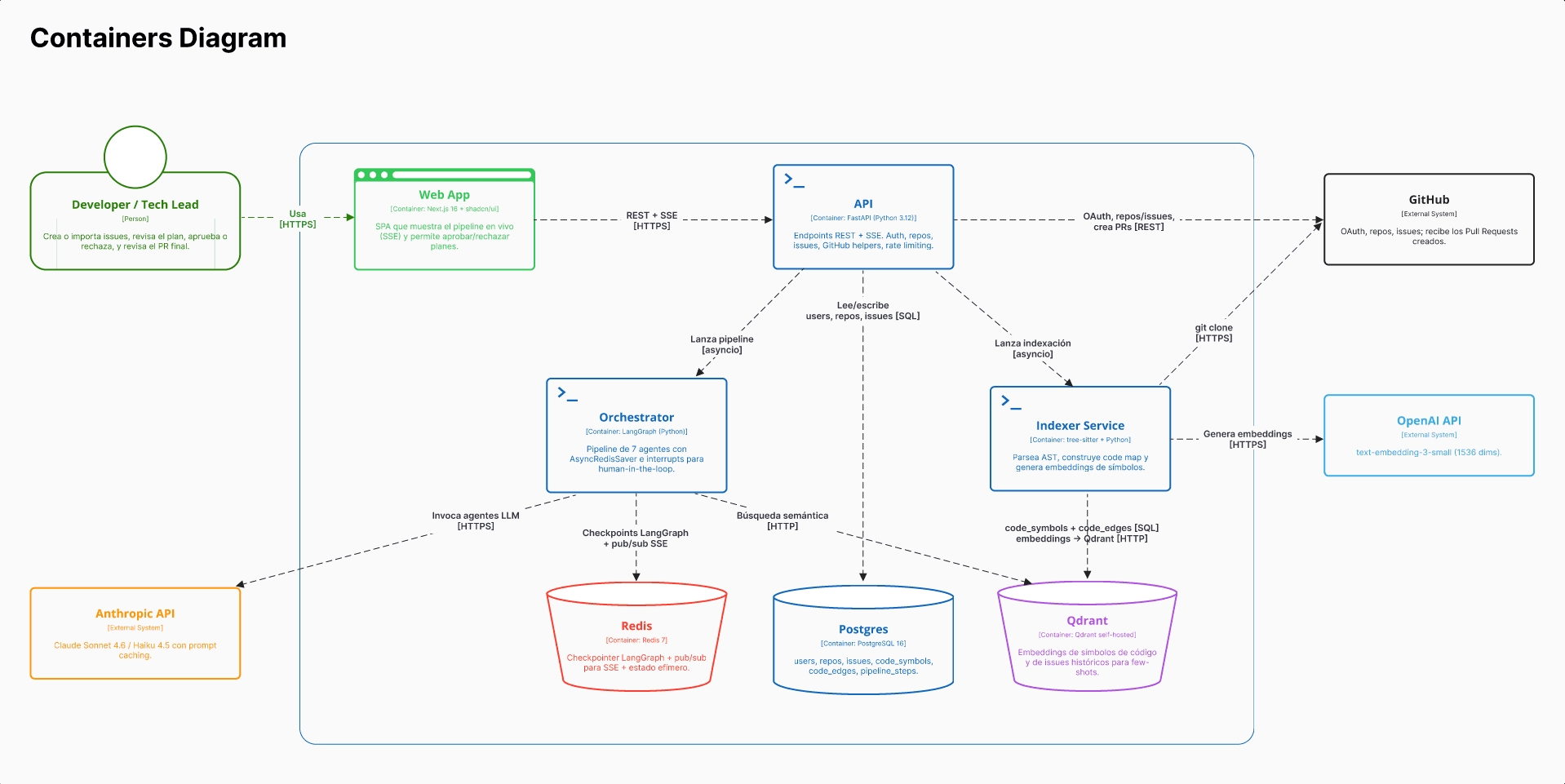Click the 'Web App' heading
Screen dimensions: 1565x784
445,195
